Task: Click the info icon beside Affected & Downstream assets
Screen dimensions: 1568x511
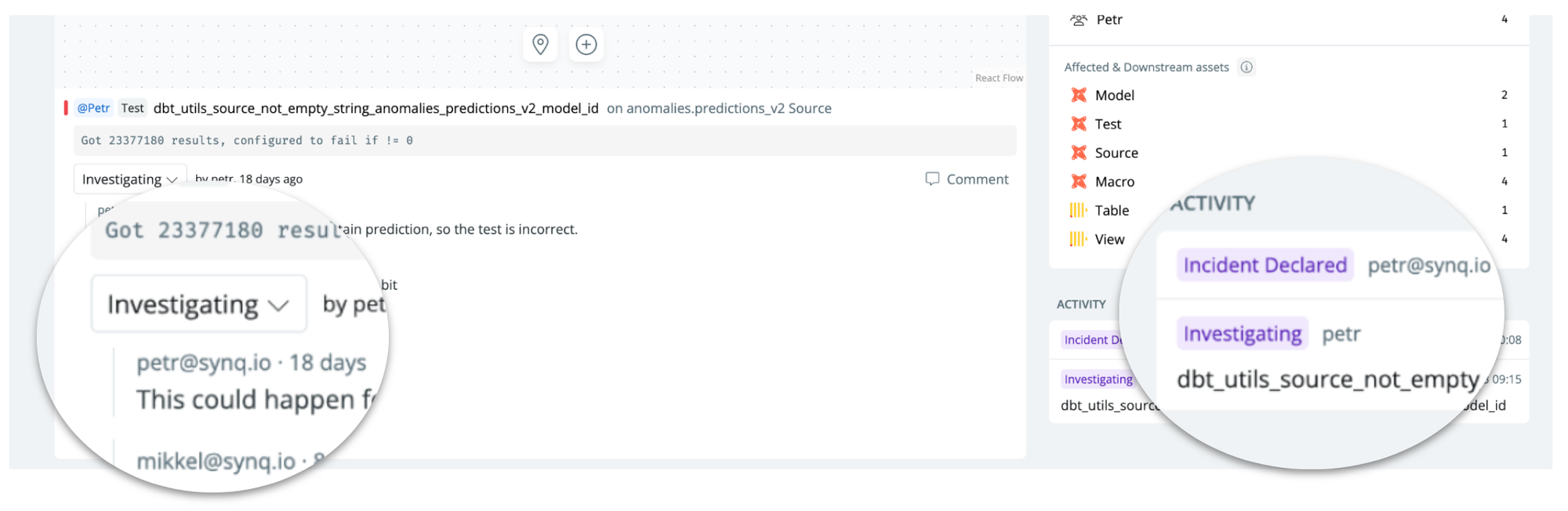Action: [x=1247, y=67]
